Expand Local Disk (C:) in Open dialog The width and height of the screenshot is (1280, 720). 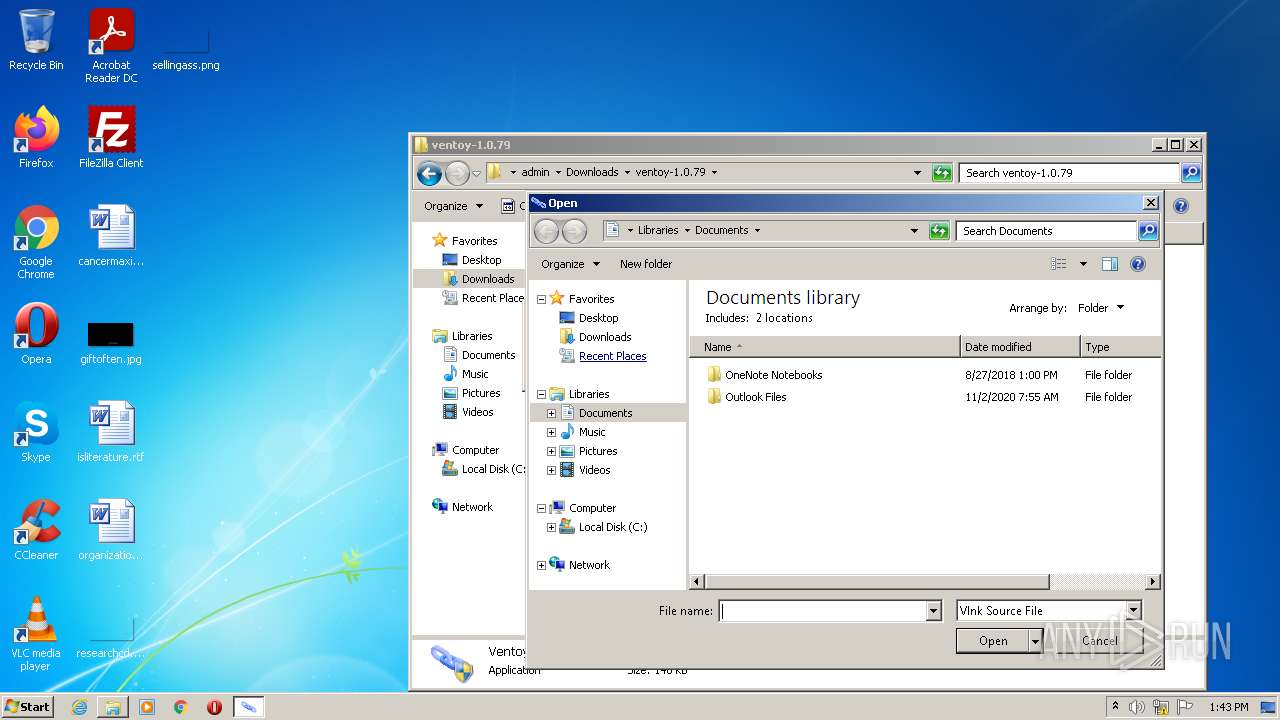[551, 527]
